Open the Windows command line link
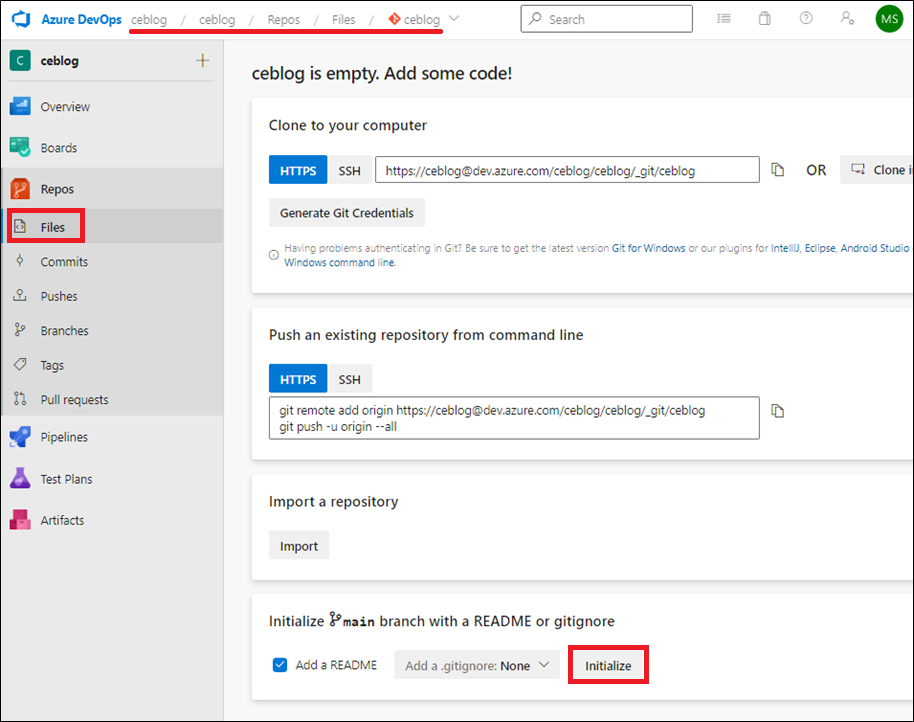The width and height of the screenshot is (914, 722). click(x=339, y=262)
